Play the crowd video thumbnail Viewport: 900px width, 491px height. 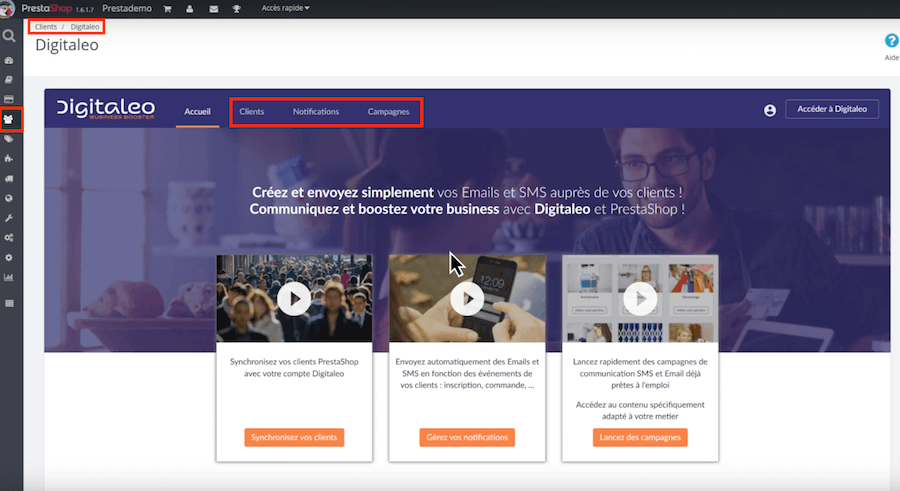click(x=294, y=298)
